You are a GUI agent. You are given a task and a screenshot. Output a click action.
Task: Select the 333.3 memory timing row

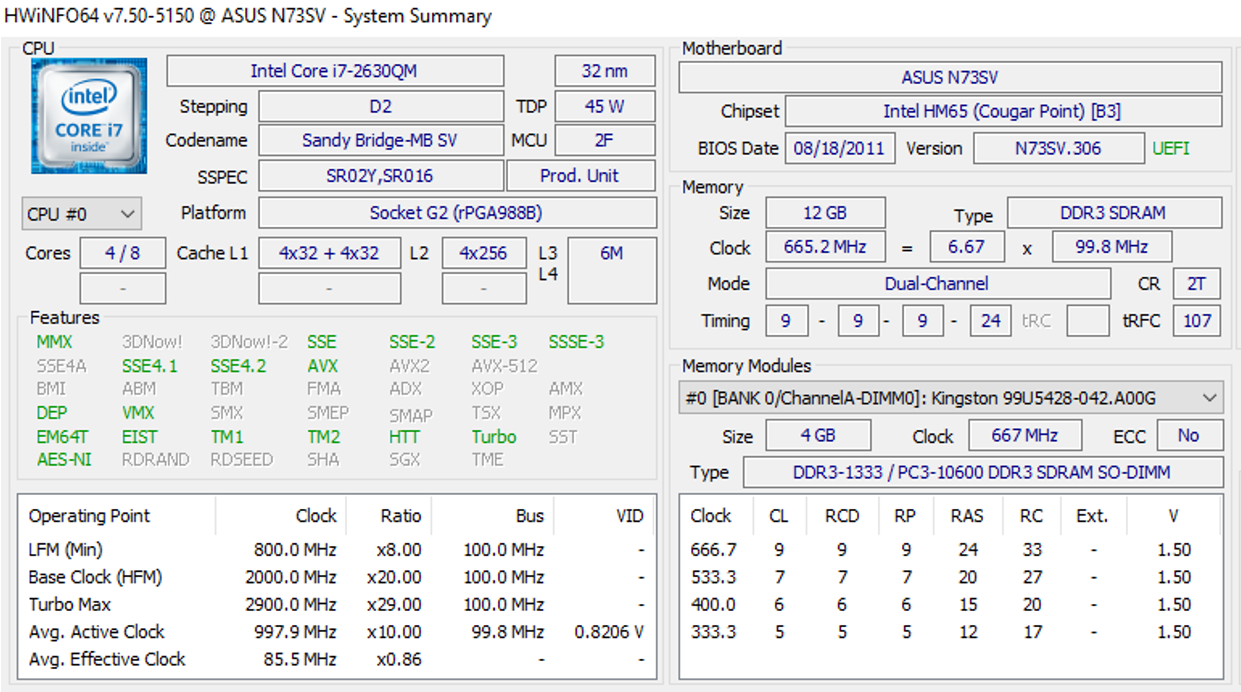tap(950, 632)
